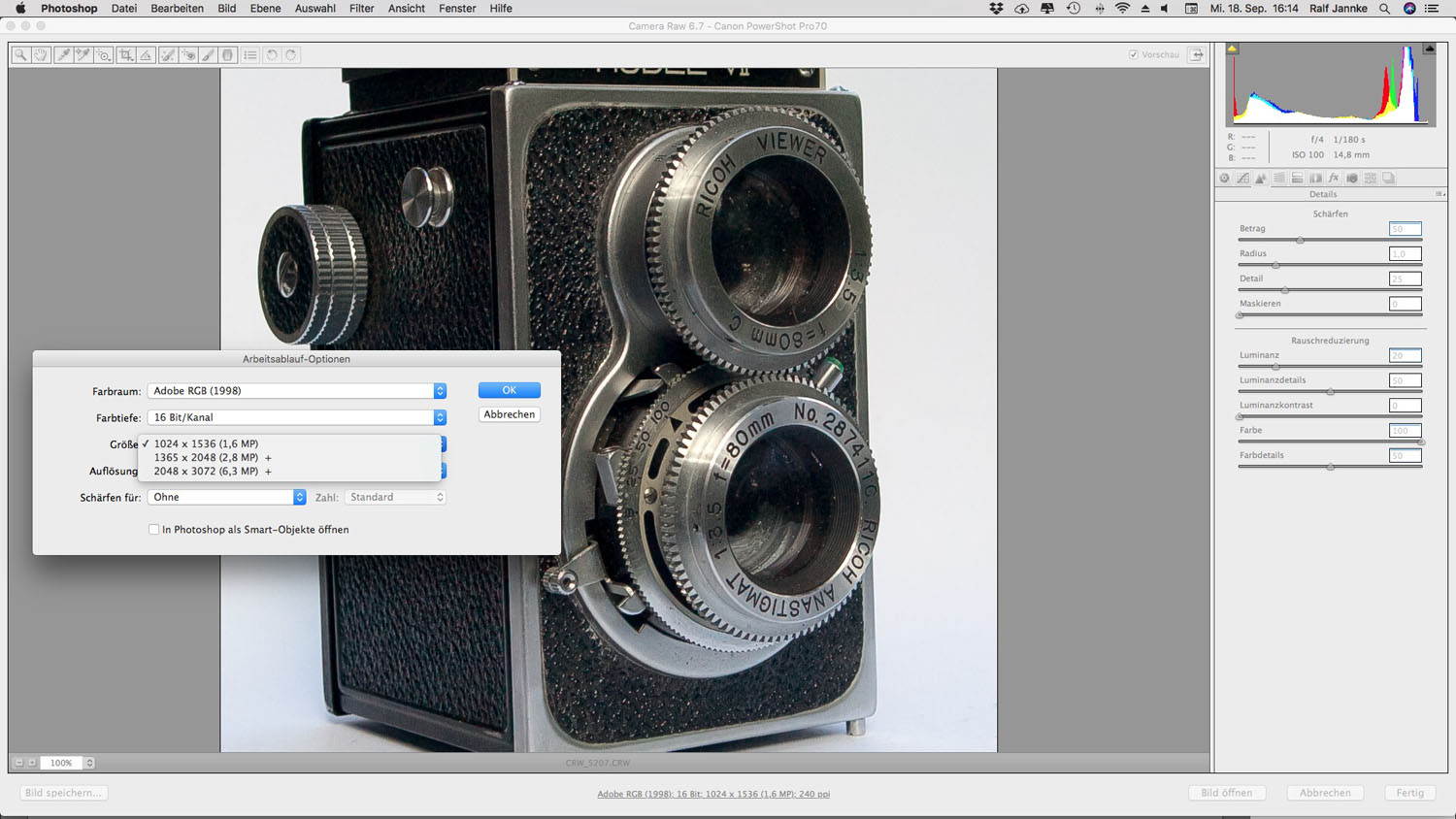
Task: Open Spotlight search in the menu bar
Action: coord(1384,9)
